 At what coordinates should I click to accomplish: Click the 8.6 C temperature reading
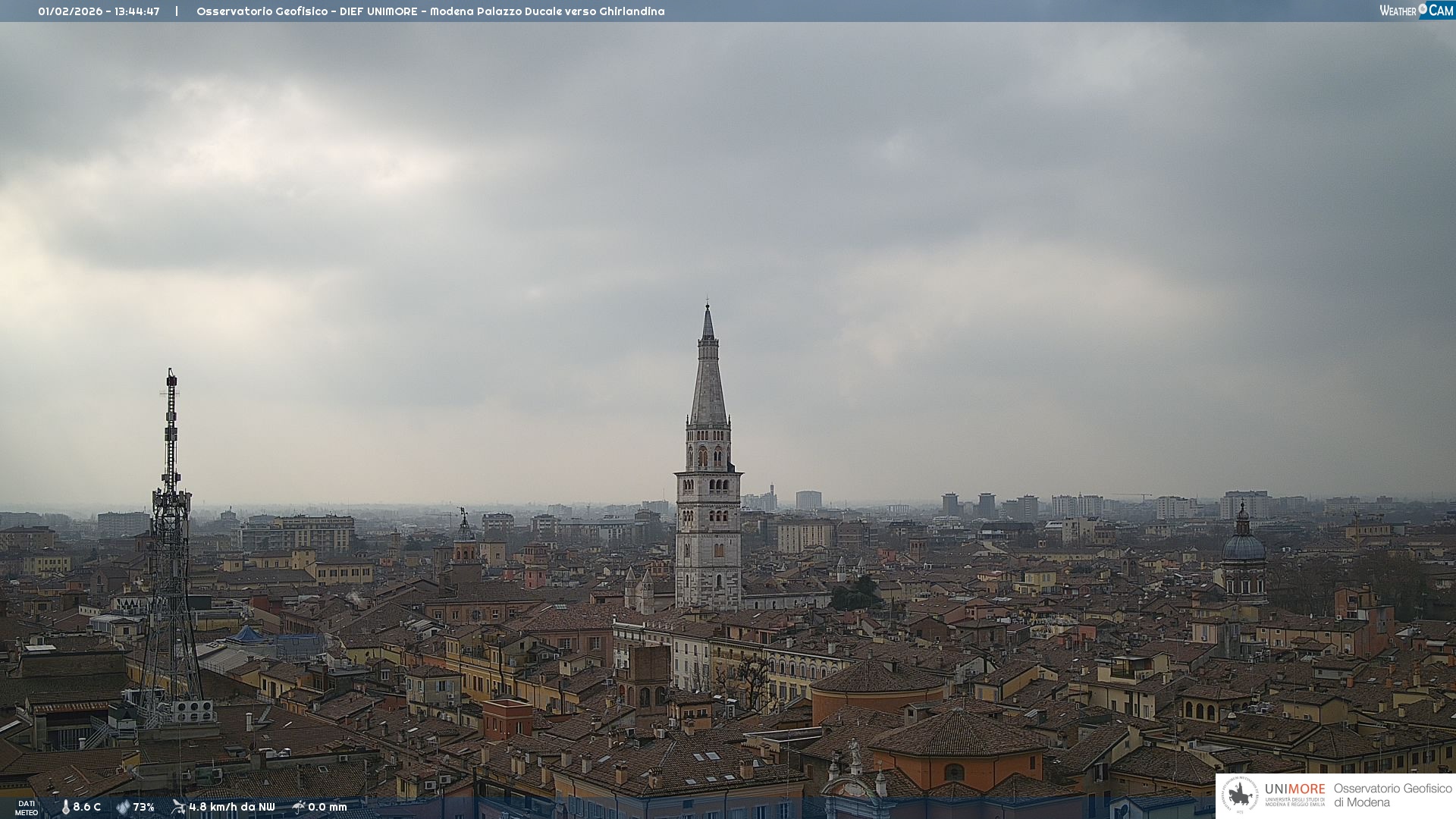coord(86,807)
